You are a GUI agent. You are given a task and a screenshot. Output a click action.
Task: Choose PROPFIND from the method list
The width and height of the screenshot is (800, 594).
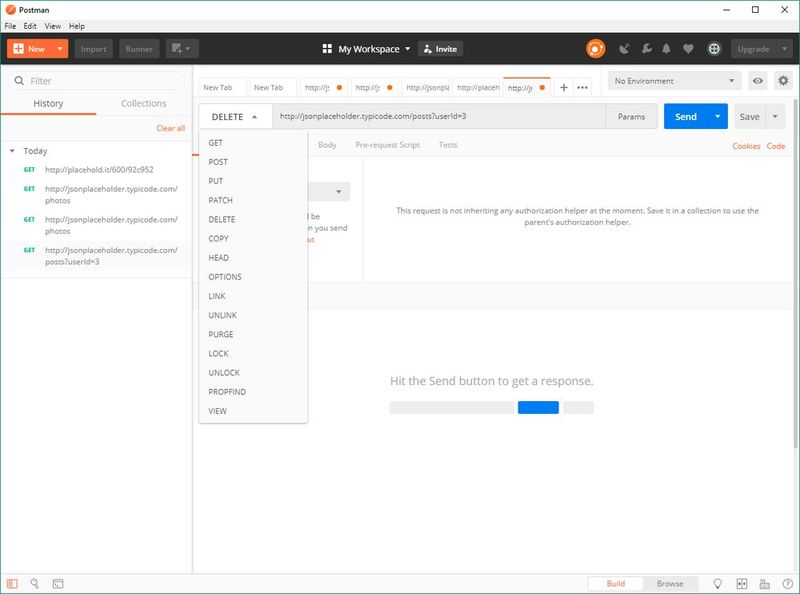tap(253, 391)
